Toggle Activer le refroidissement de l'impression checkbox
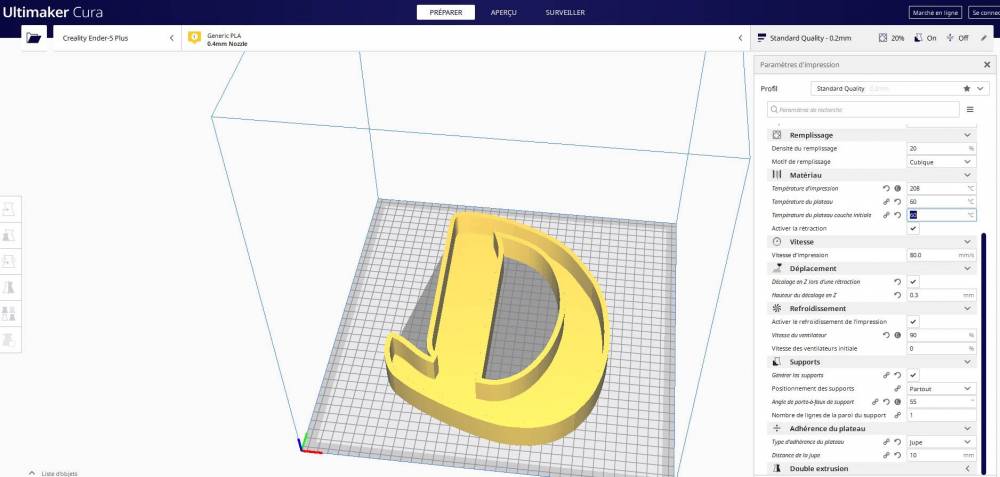 click(913, 321)
